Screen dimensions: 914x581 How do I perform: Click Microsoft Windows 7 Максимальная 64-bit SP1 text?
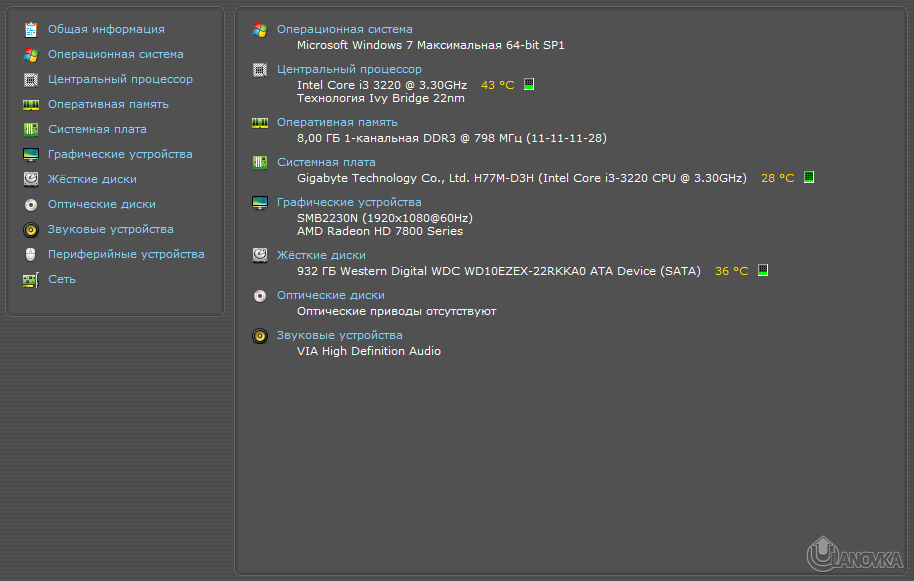pos(431,45)
